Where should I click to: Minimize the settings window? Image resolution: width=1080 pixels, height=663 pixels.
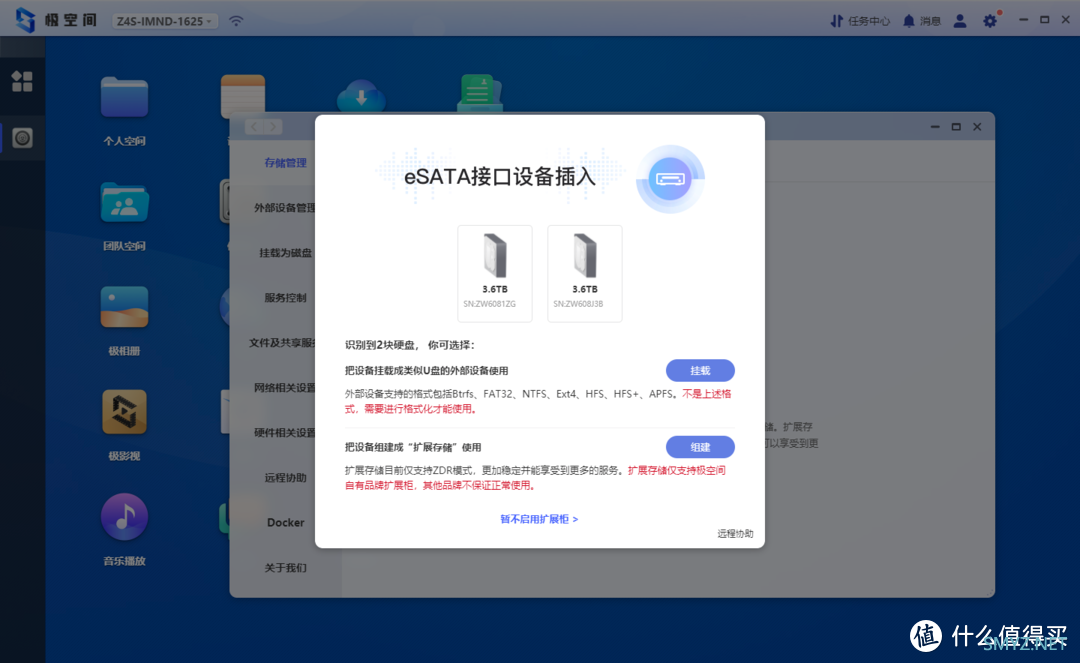[x=935, y=127]
